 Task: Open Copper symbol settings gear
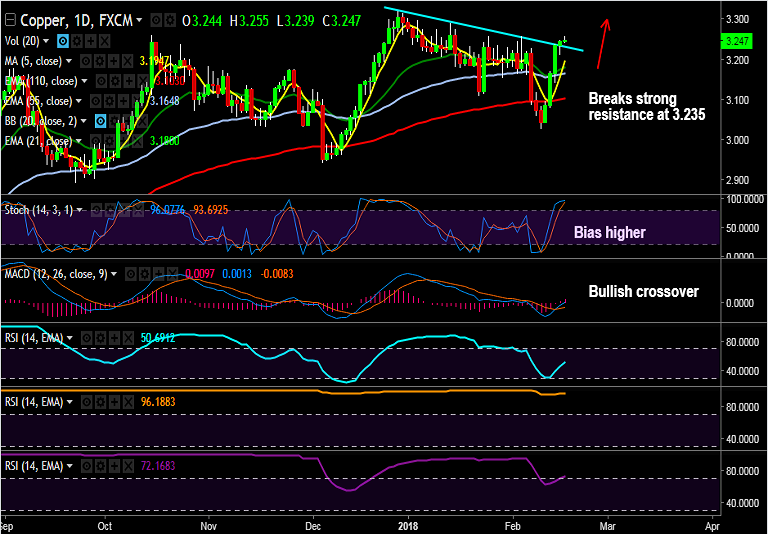[170, 20]
